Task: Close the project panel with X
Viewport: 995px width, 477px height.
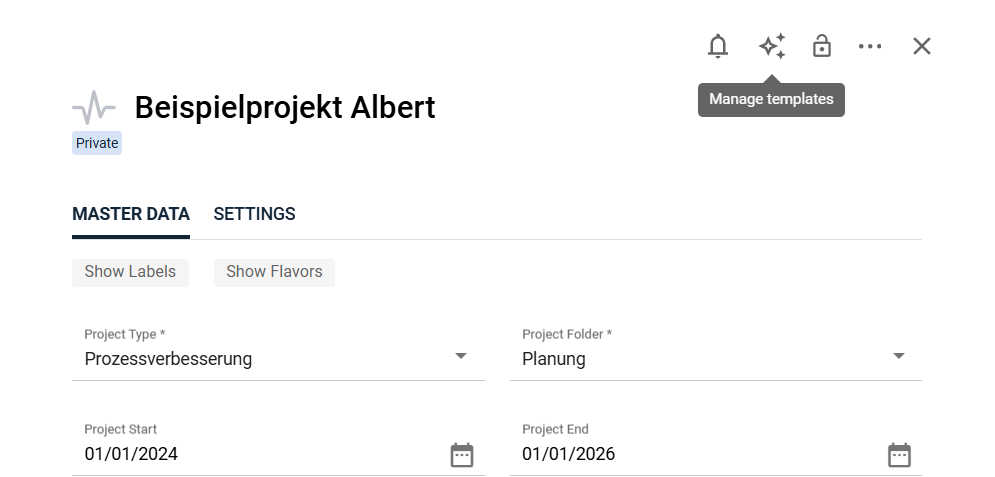Action: coord(921,46)
